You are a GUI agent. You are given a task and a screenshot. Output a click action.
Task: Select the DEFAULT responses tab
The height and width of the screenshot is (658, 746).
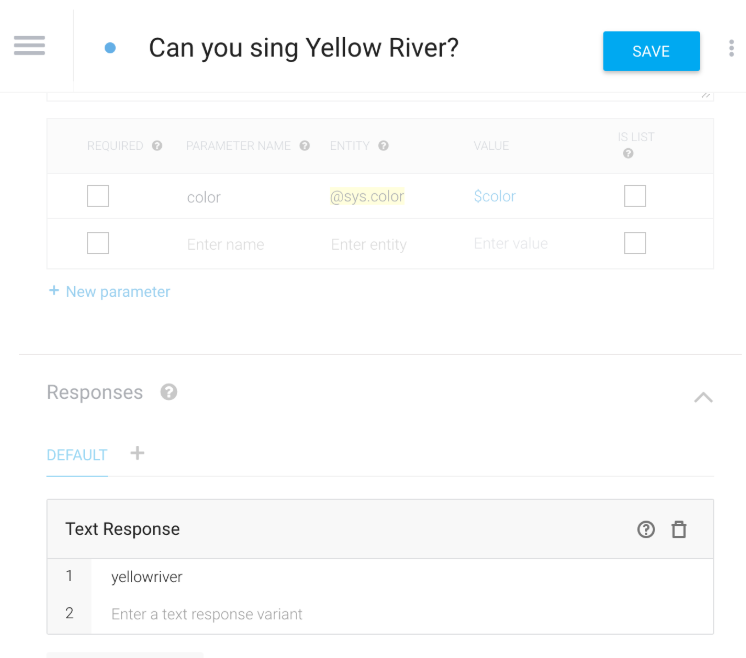tap(77, 455)
